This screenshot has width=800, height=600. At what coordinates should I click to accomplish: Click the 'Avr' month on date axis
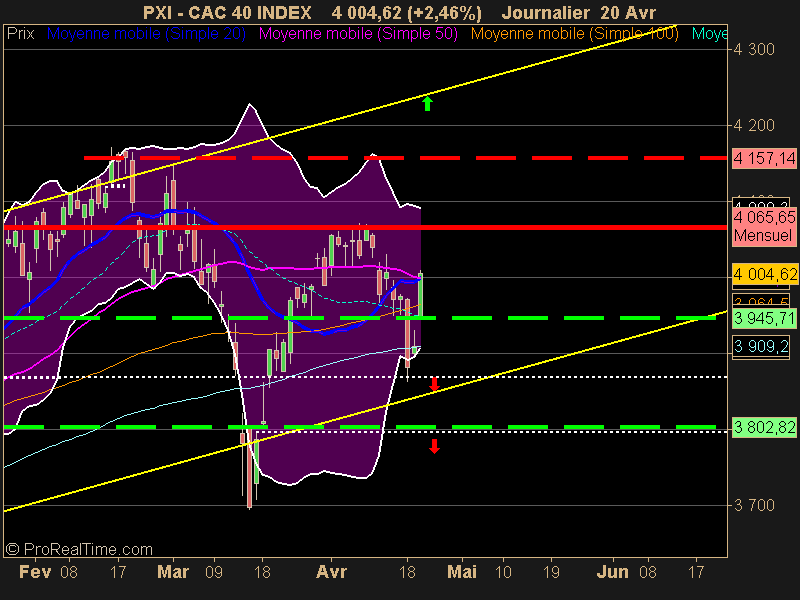(331, 571)
